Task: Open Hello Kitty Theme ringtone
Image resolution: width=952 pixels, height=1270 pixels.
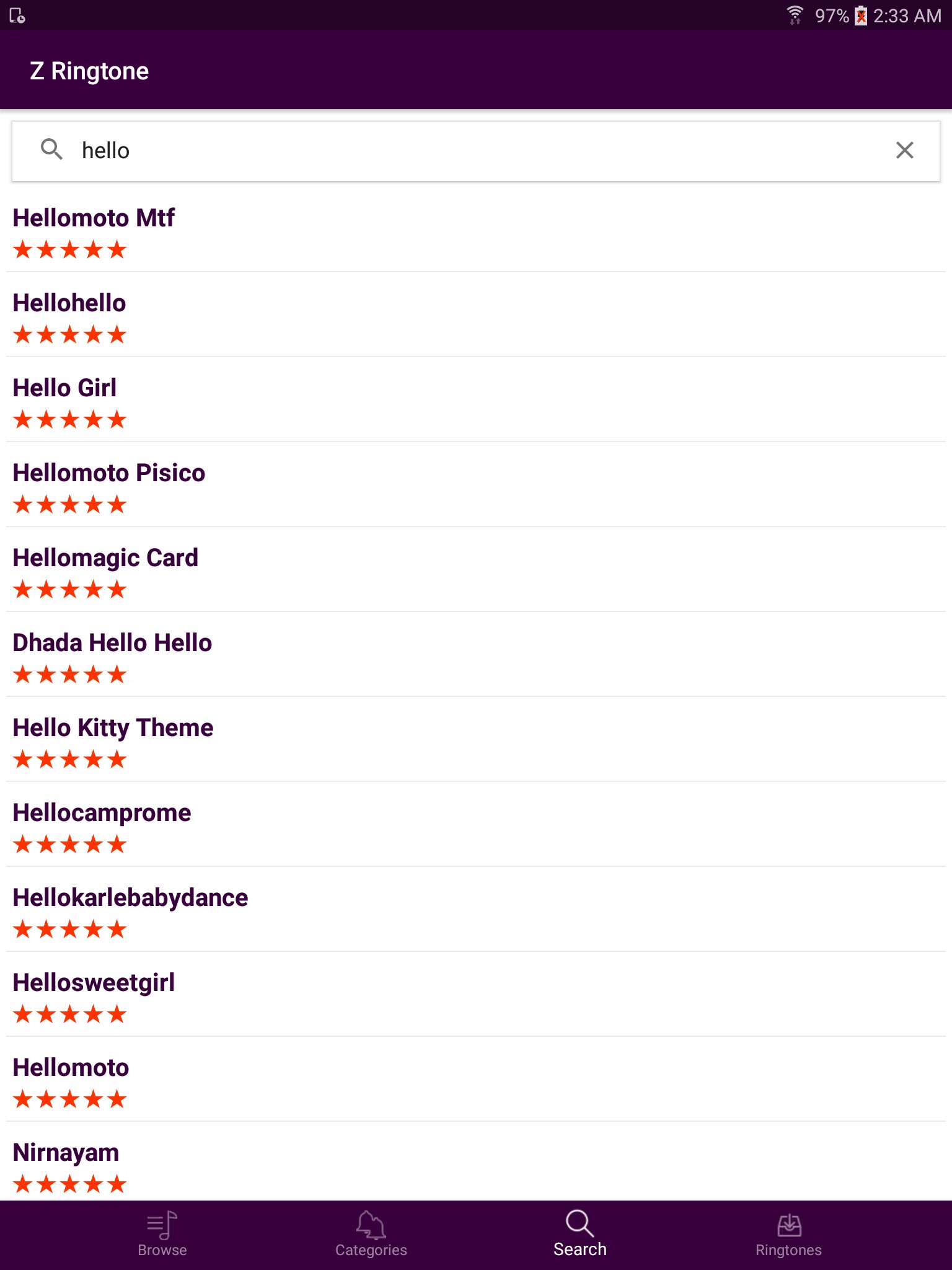Action: pyautogui.click(x=476, y=740)
